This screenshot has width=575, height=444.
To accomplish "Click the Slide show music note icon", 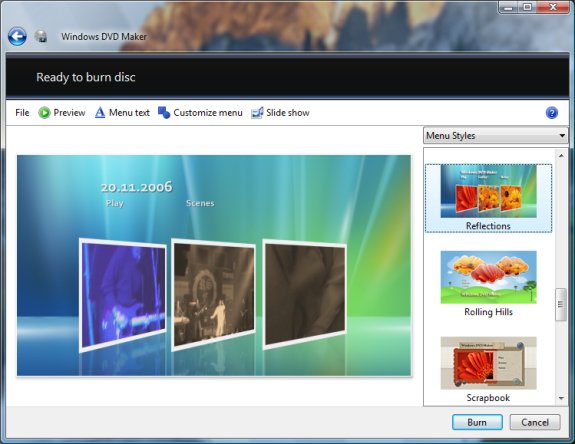I will (x=257, y=113).
